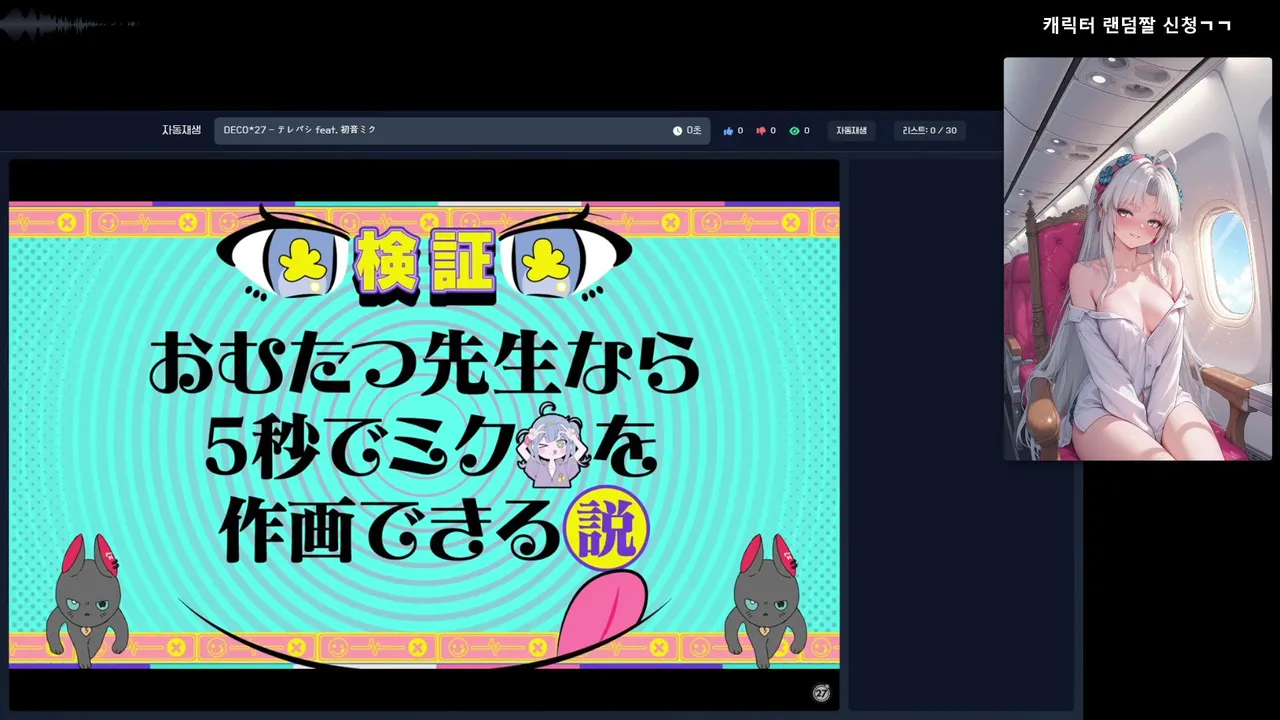Click the thumbs-up like icon
The image size is (1280, 720).
click(728, 131)
